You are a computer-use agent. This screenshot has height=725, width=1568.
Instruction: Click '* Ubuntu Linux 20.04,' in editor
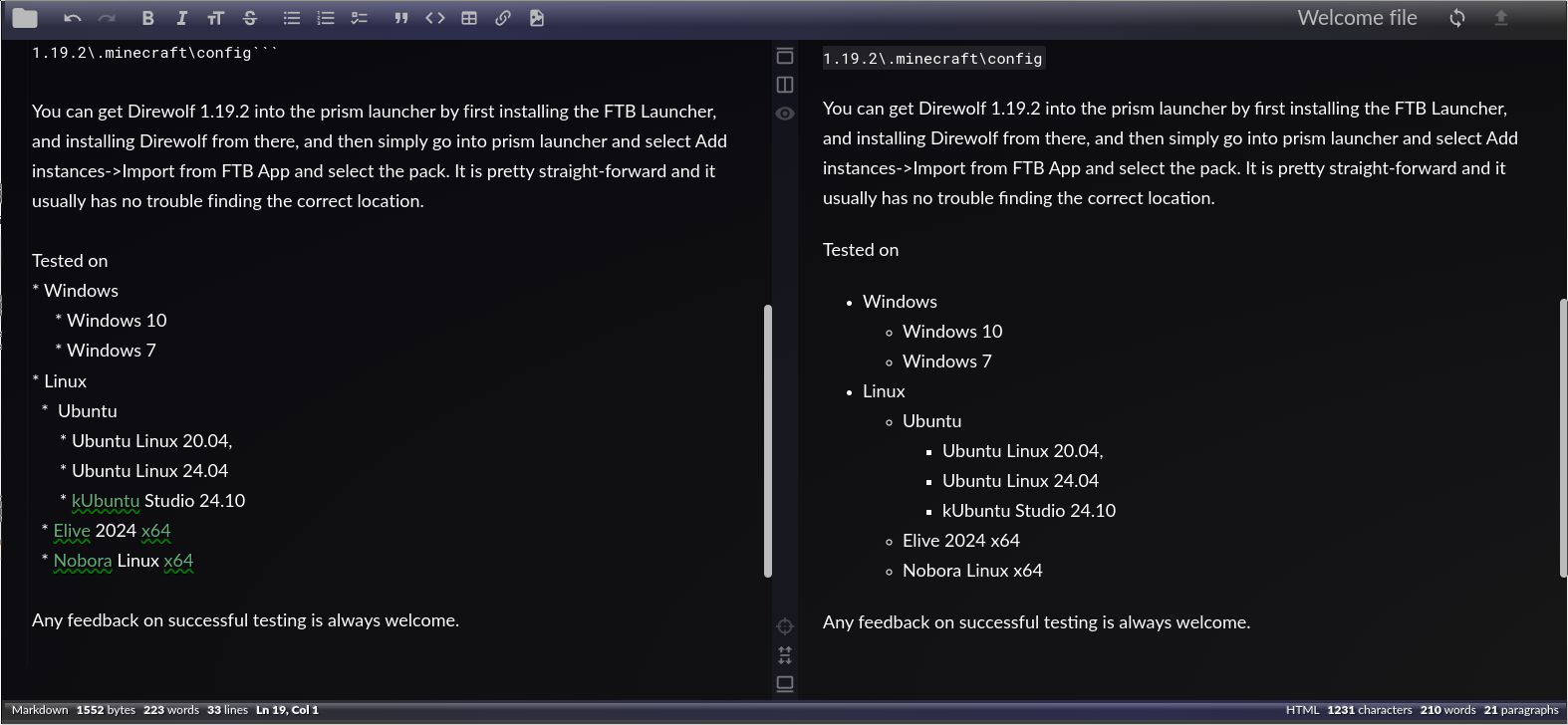pyautogui.click(x=145, y=441)
